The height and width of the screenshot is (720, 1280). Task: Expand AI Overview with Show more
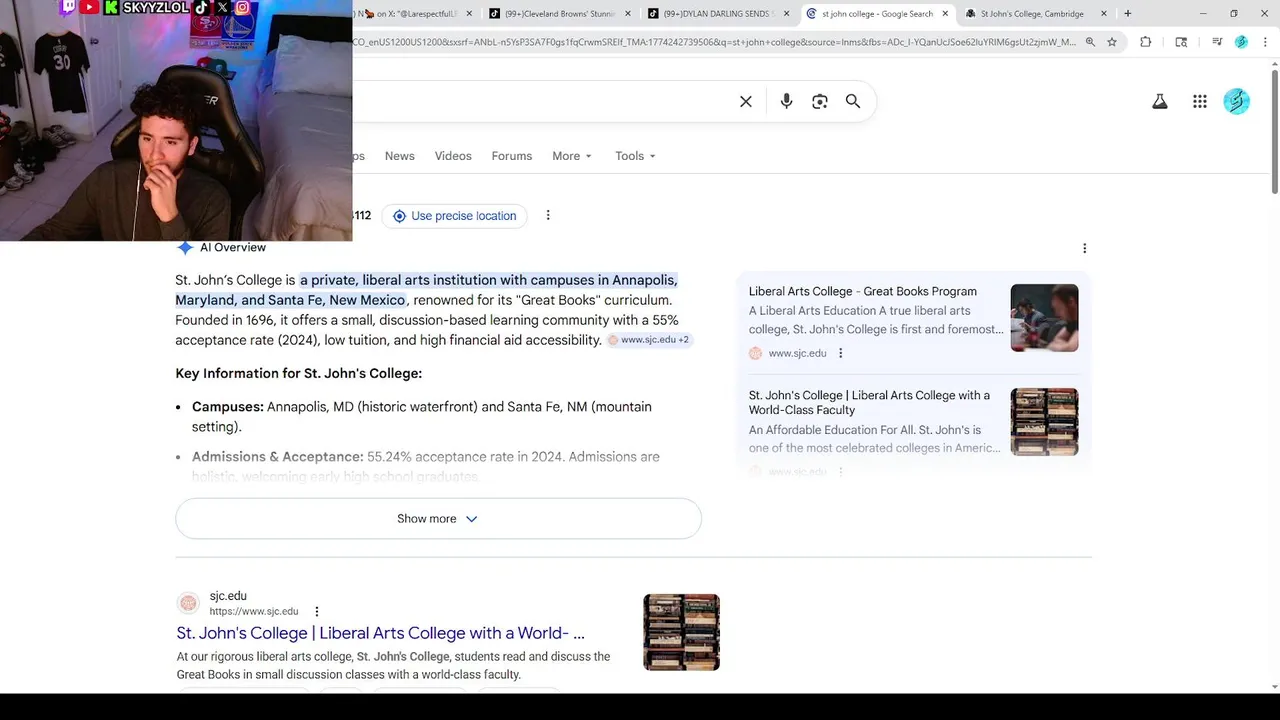click(x=438, y=519)
